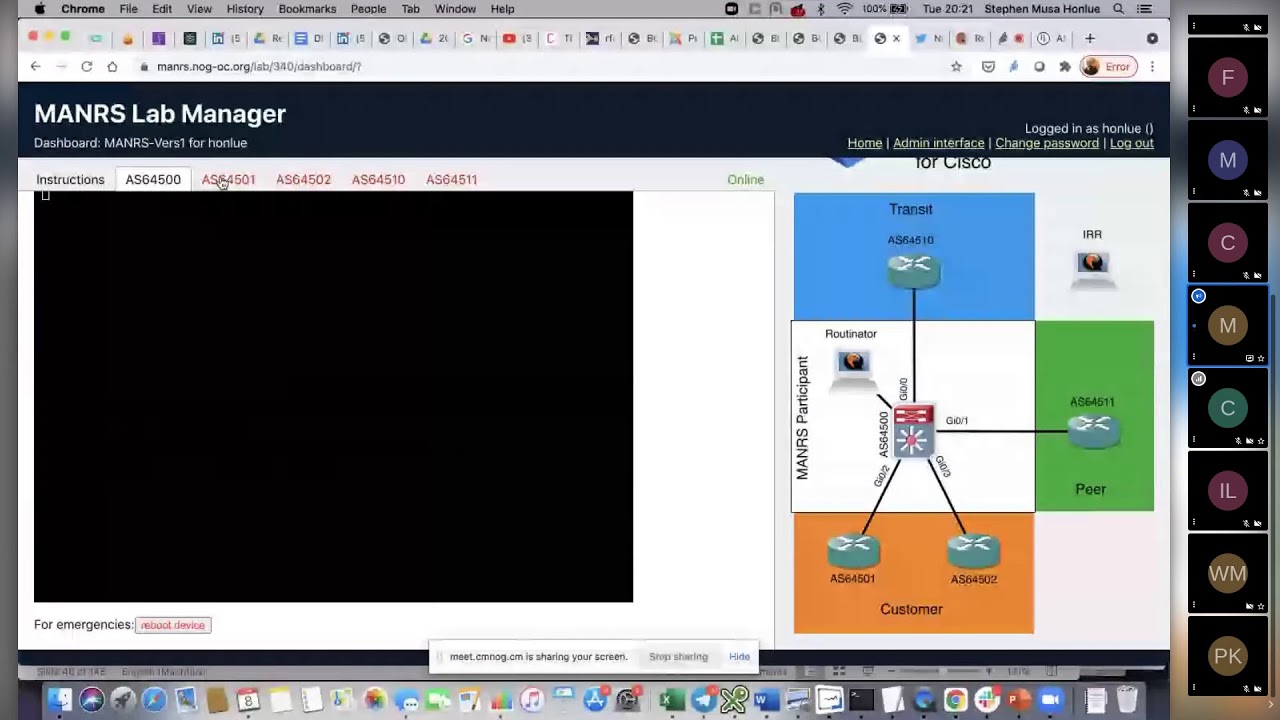The width and height of the screenshot is (1280, 720).
Task: Select participant PK video tile
Action: (x=1227, y=656)
